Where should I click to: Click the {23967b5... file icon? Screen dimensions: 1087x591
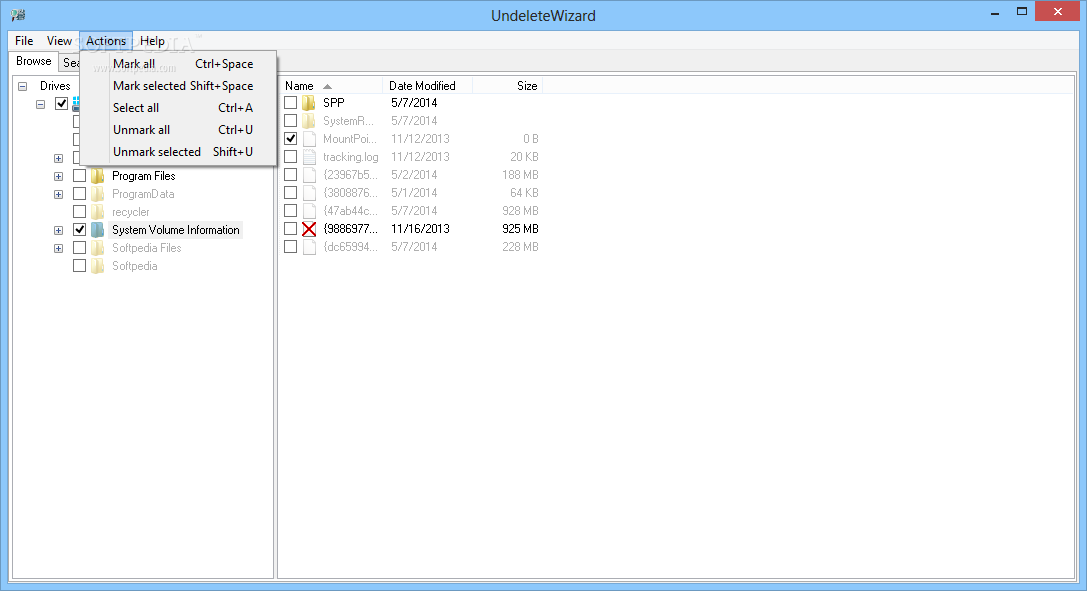(x=309, y=175)
